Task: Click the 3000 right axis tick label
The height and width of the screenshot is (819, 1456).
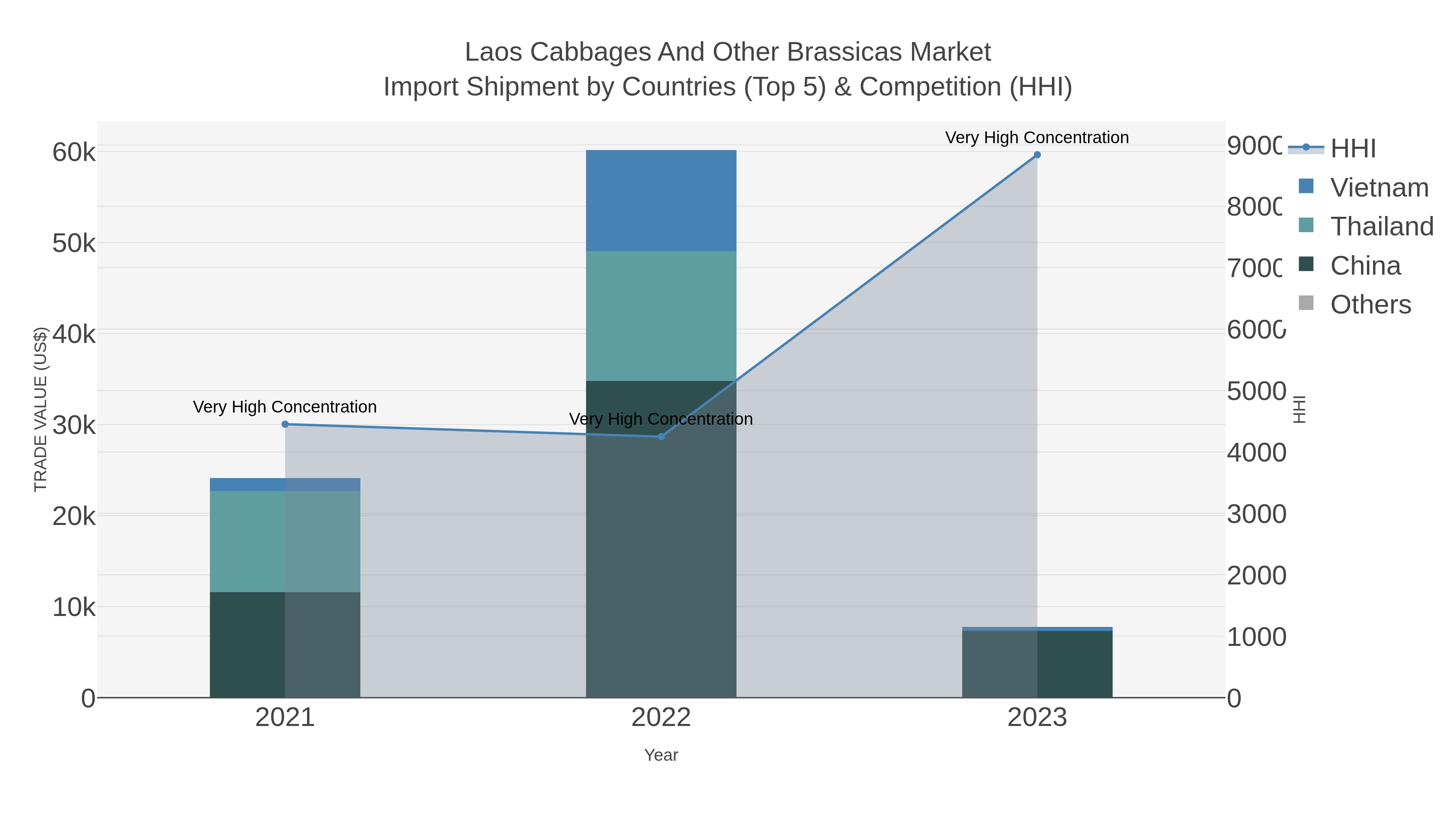Action: point(1257,514)
